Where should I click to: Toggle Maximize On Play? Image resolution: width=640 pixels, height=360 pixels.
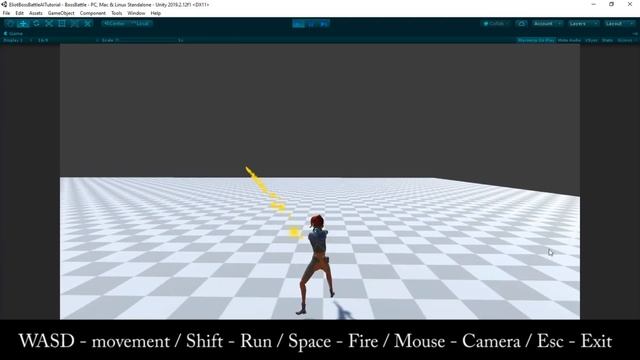point(536,40)
